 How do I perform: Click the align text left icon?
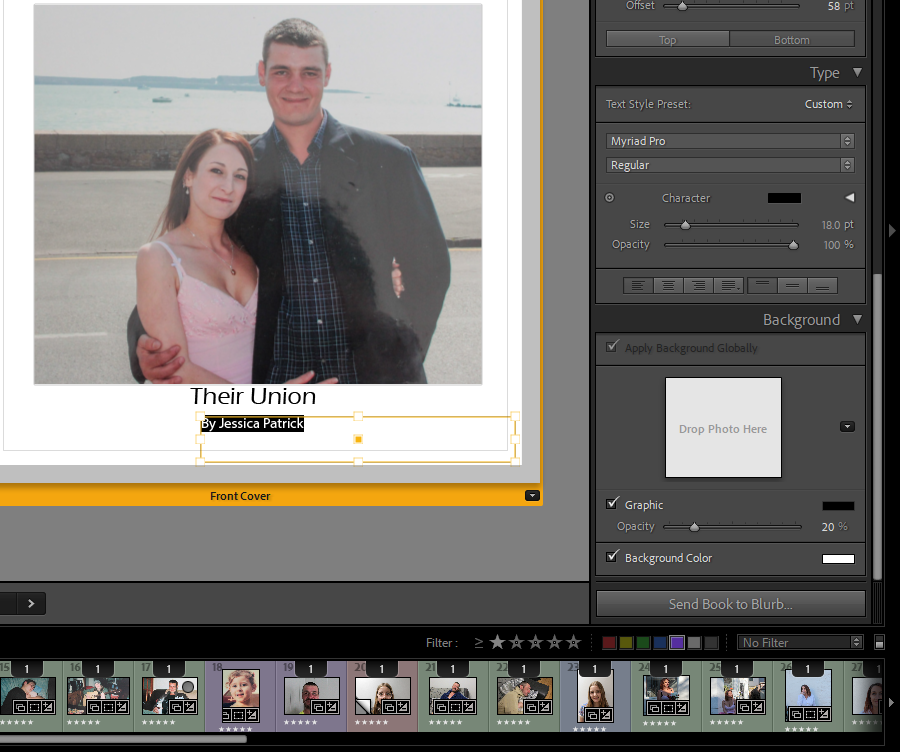coord(638,286)
